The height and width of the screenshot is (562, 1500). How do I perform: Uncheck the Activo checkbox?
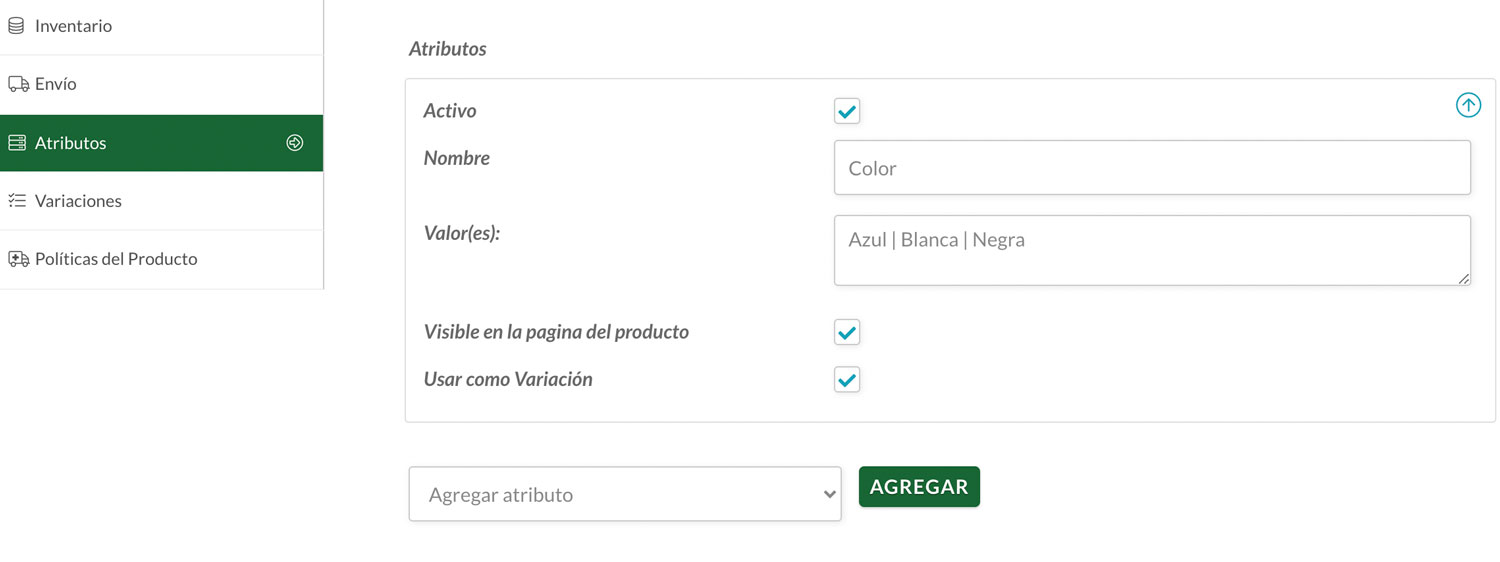847,111
